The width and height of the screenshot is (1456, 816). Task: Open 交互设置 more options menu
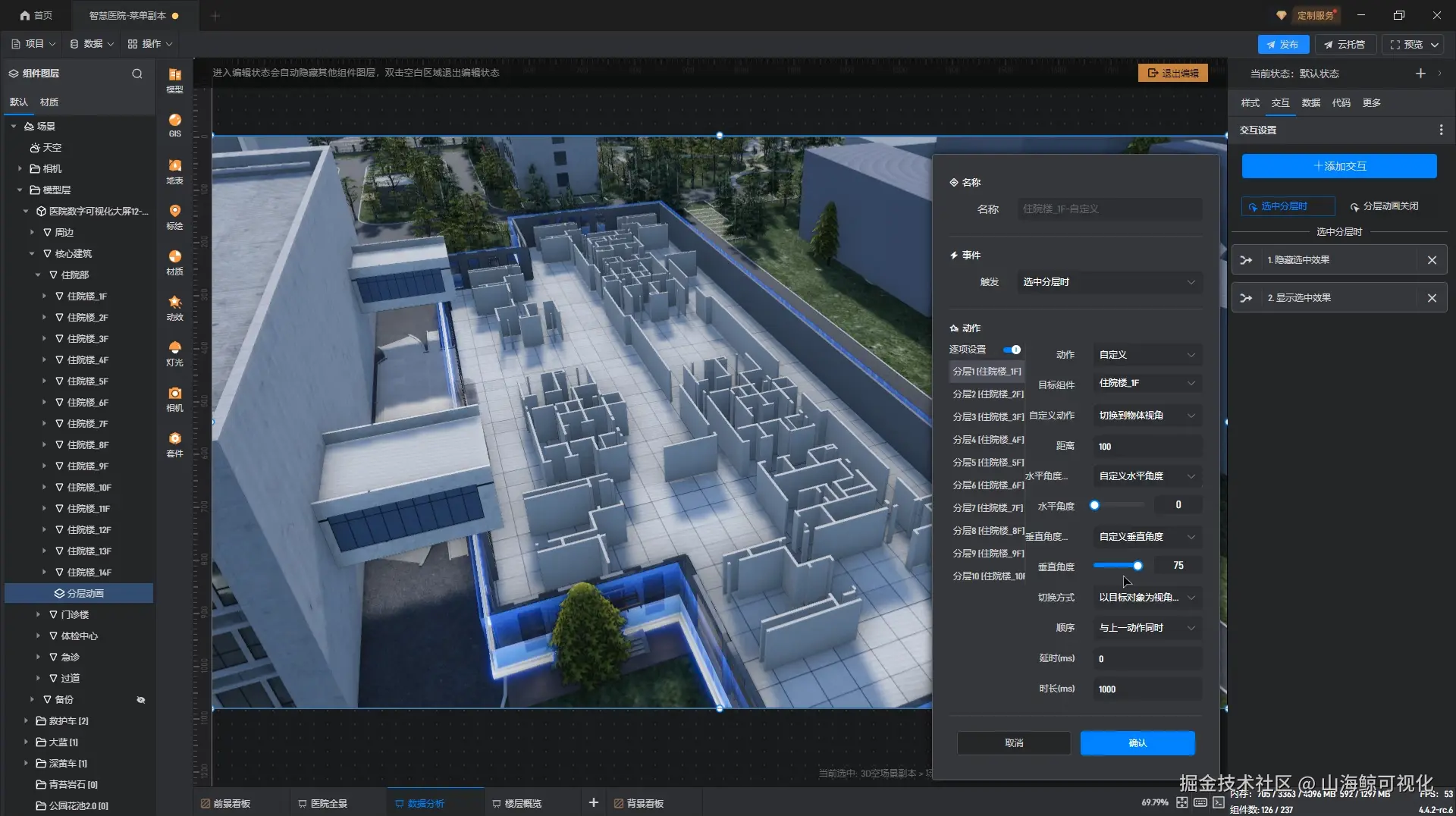1441,130
